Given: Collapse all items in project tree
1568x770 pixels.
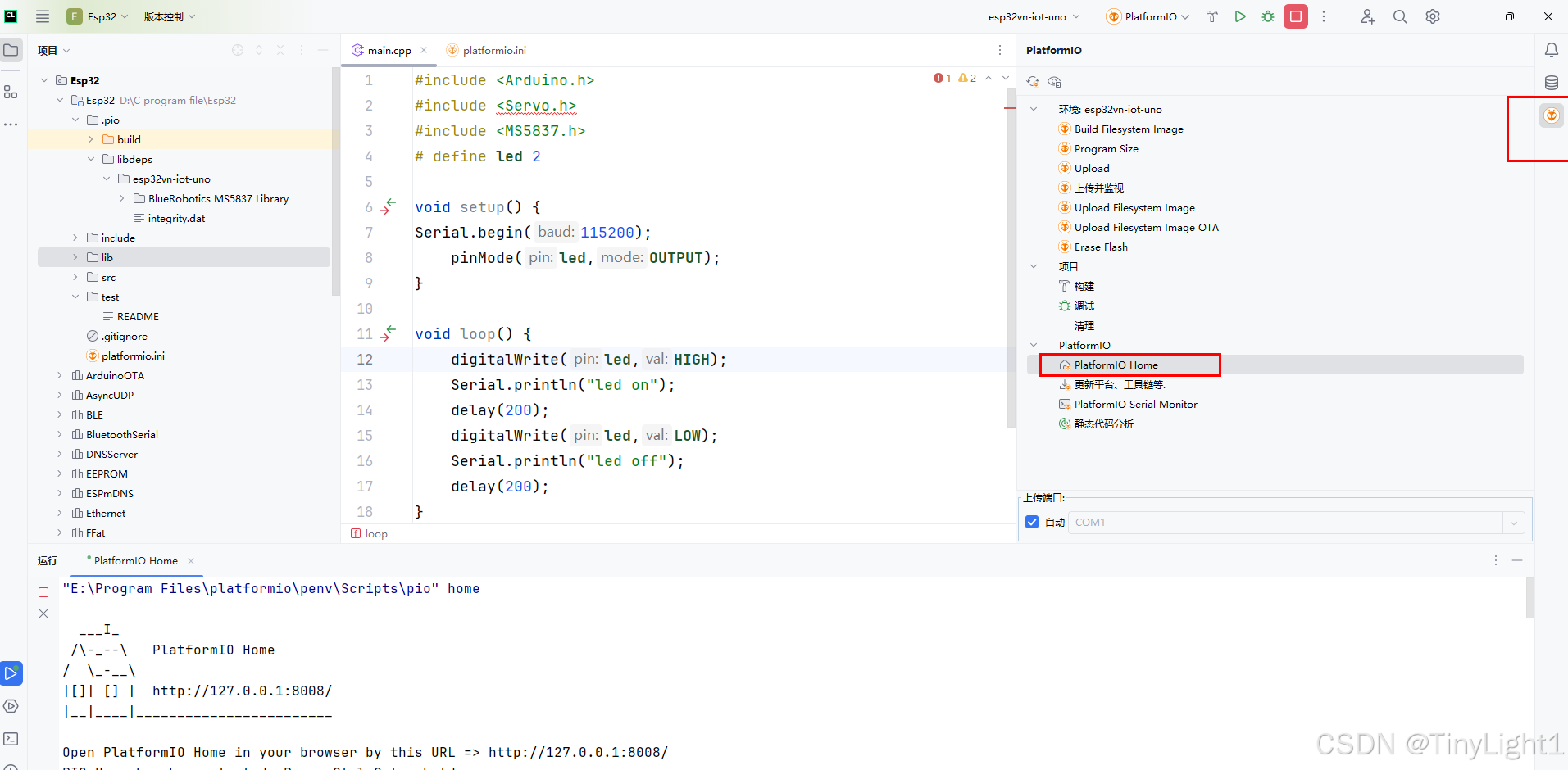Looking at the screenshot, I should (x=280, y=50).
